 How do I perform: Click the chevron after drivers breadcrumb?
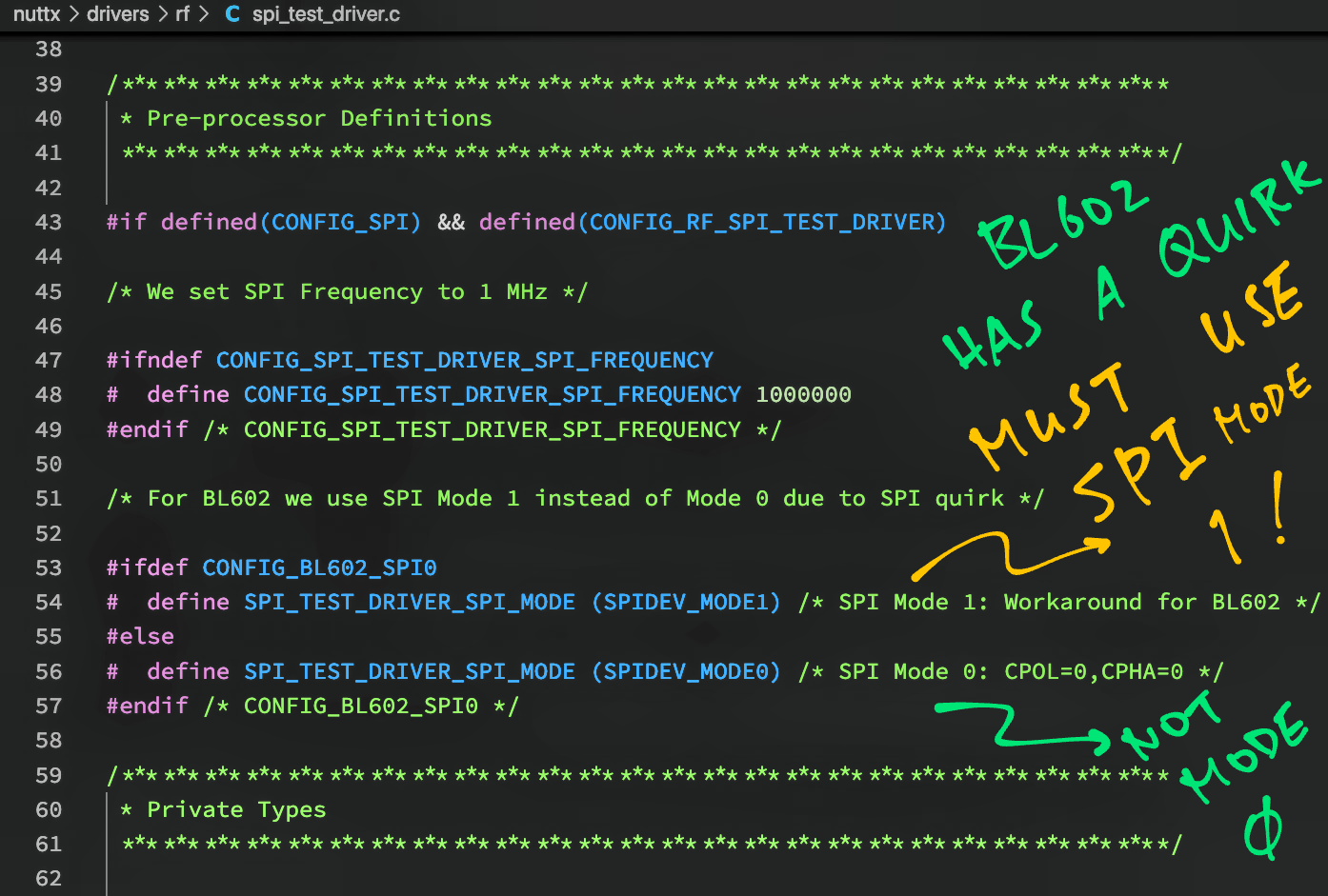point(162,14)
